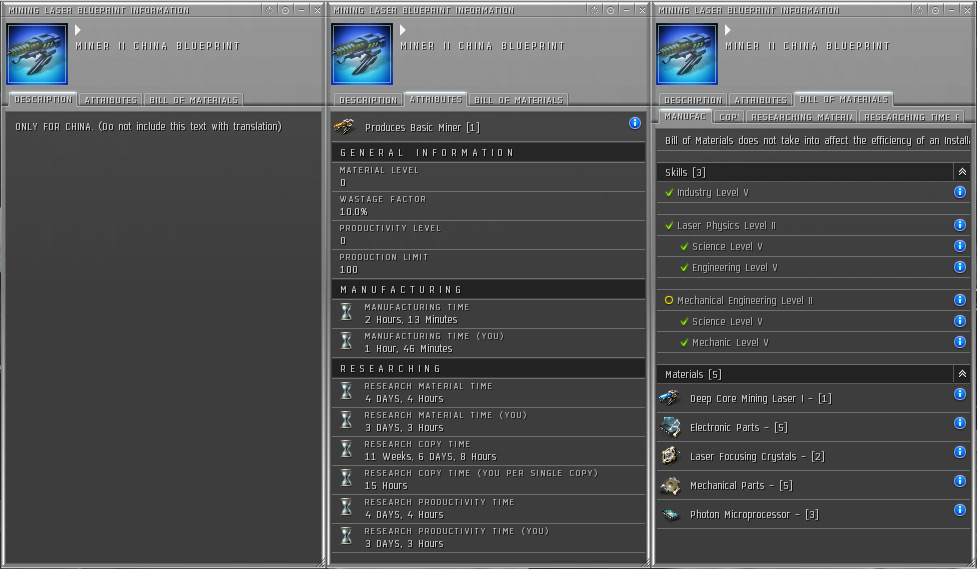Open options circle in right window titlebar
The height and width of the screenshot is (569, 977).
click(x=935, y=10)
